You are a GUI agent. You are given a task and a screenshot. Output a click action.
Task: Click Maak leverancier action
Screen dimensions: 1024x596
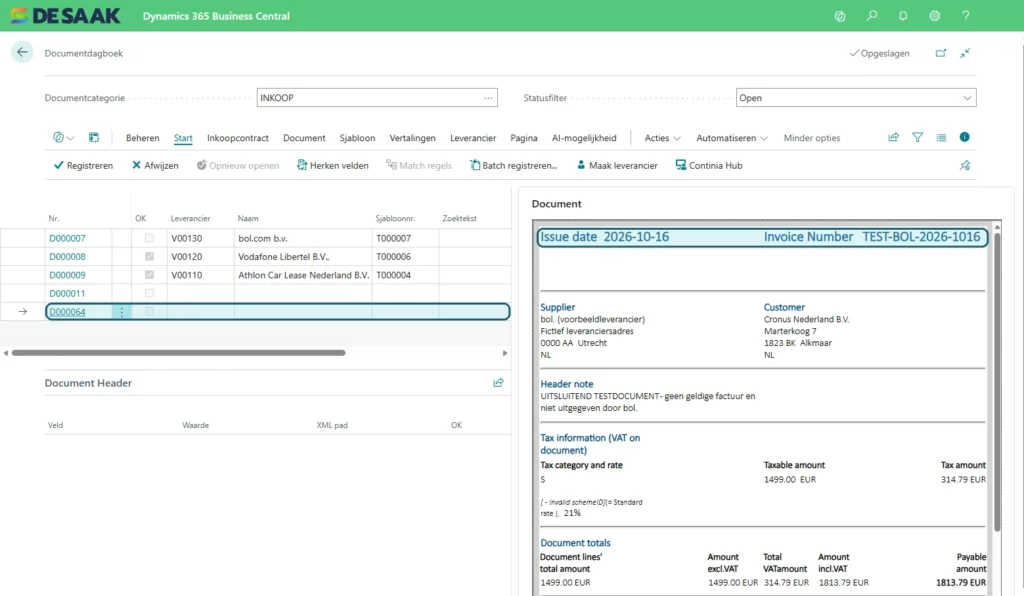tap(616, 166)
